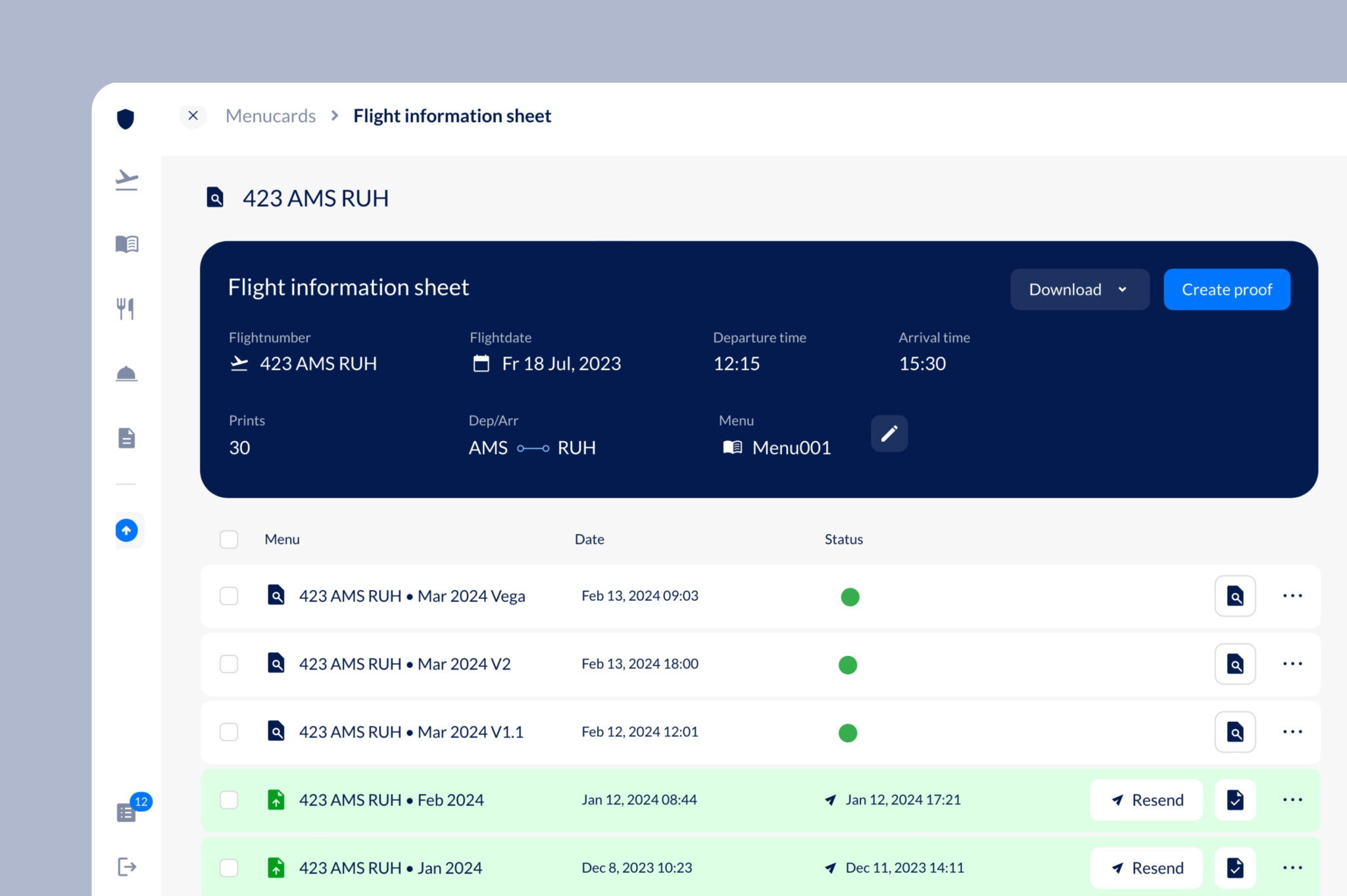
Task: Toggle the select-all checkbox in table header
Action: [229, 539]
